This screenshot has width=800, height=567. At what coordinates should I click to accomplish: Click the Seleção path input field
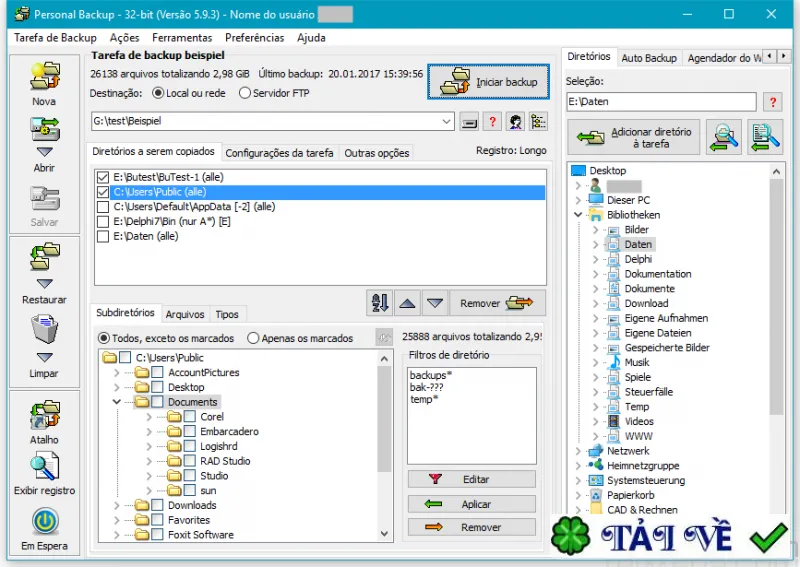click(x=661, y=102)
